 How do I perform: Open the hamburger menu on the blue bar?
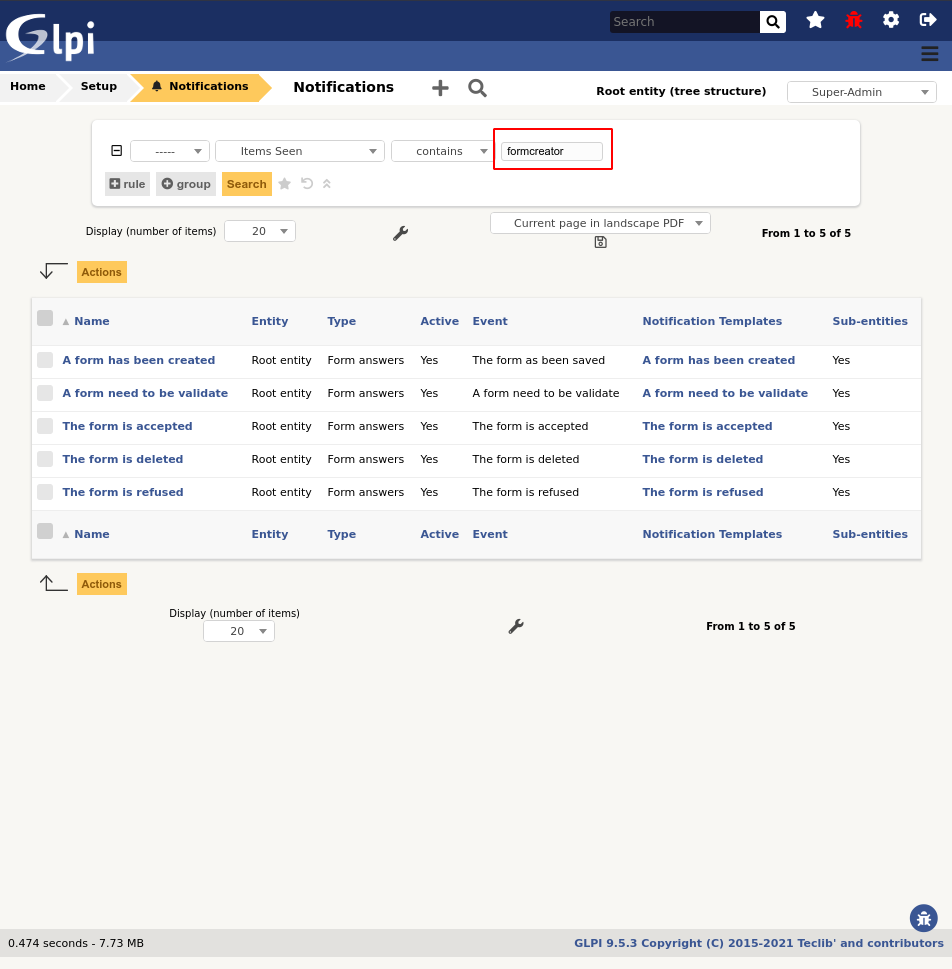tap(929, 55)
